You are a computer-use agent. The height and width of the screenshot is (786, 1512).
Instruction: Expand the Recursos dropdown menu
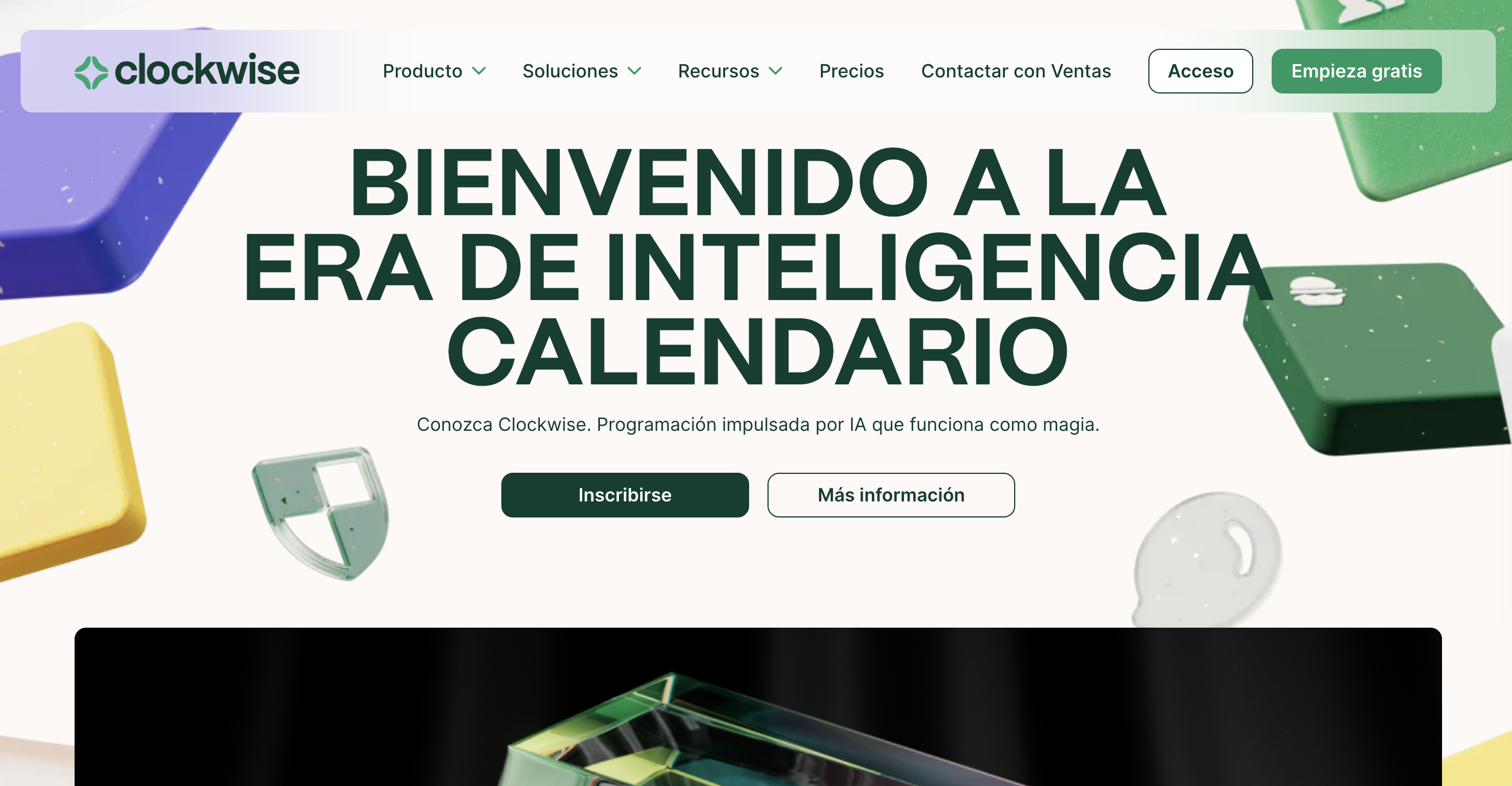730,70
